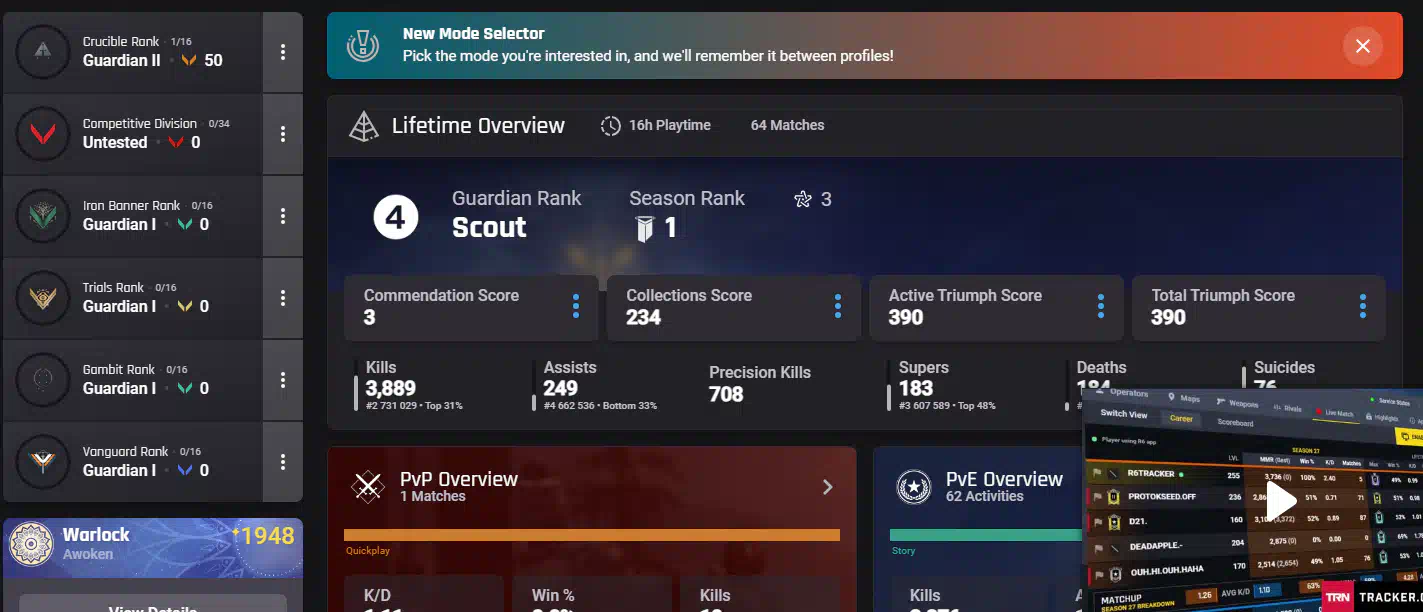Click the Competitive Division red emblem icon
Viewport: 1423px width, 612px height.
[43, 134]
